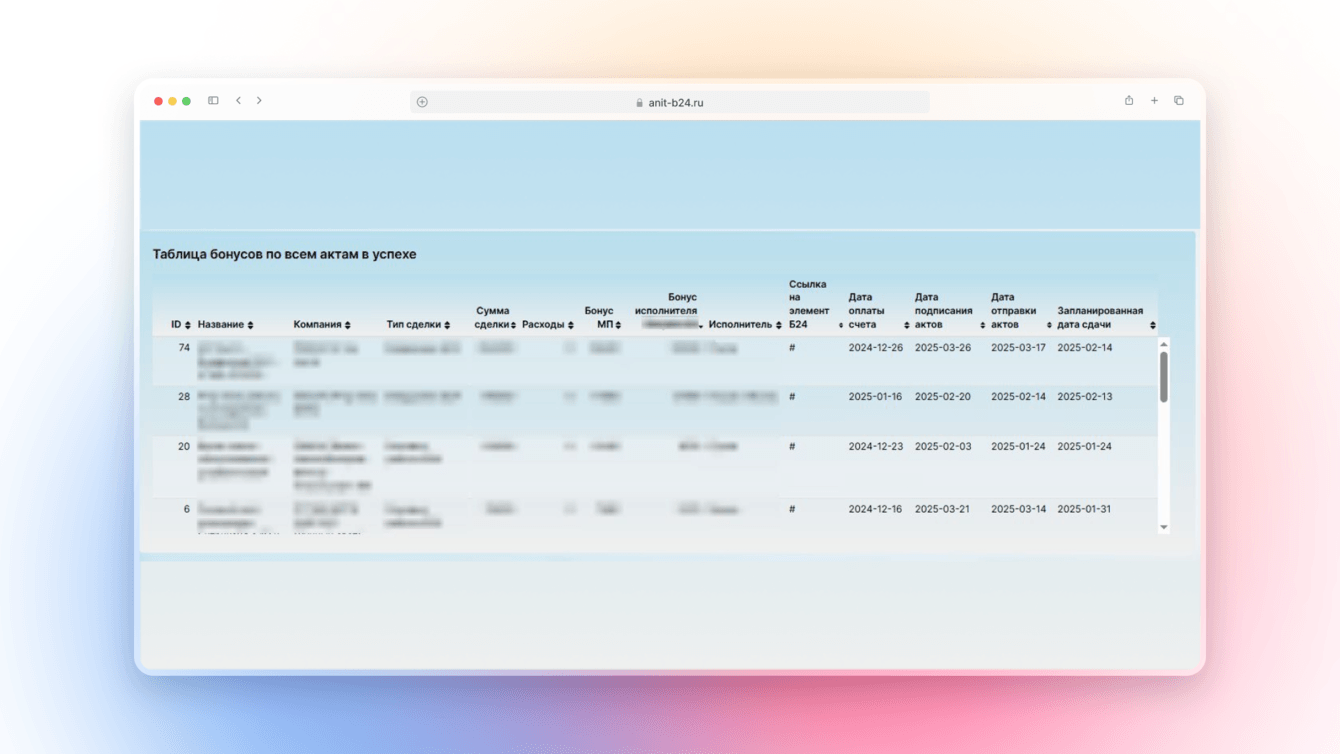Open a new tab with plus icon
The height and width of the screenshot is (754, 1340).
1154,101
